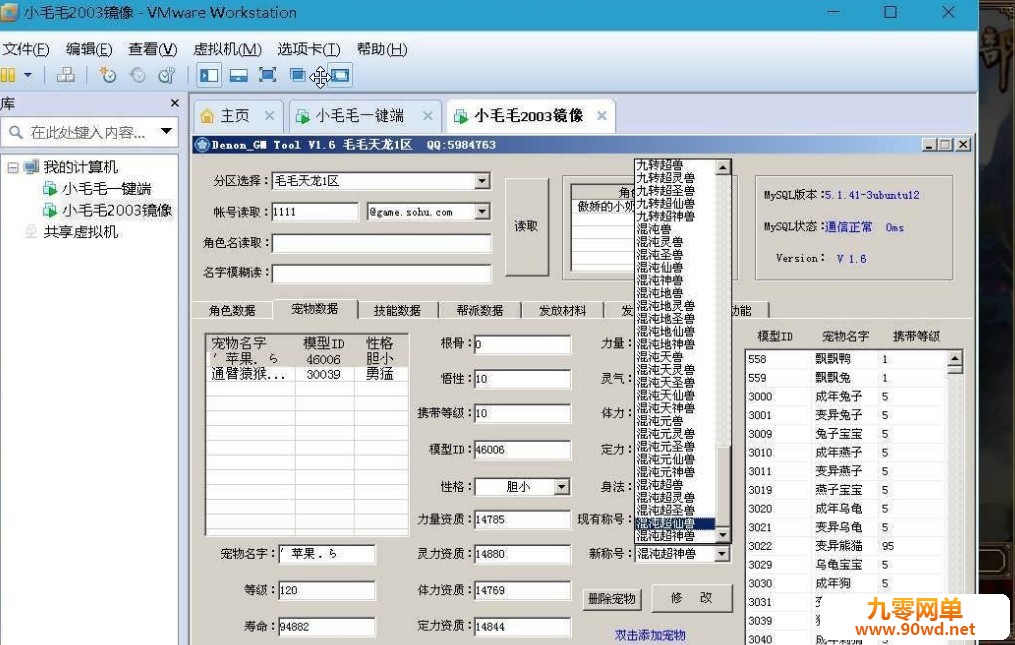
Task: Select 小毛毛一键端 in the library tree
Action: tap(106, 188)
